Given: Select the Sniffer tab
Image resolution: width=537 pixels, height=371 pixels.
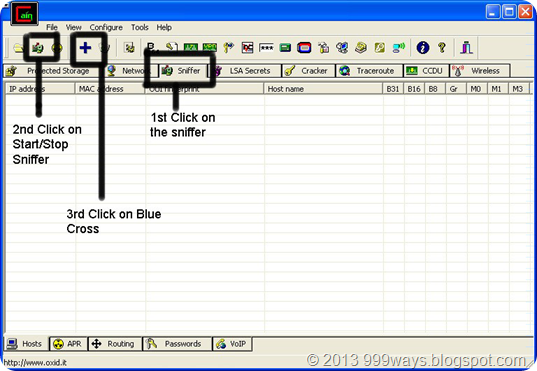Looking at the screenshot, I should pos(183,71).
